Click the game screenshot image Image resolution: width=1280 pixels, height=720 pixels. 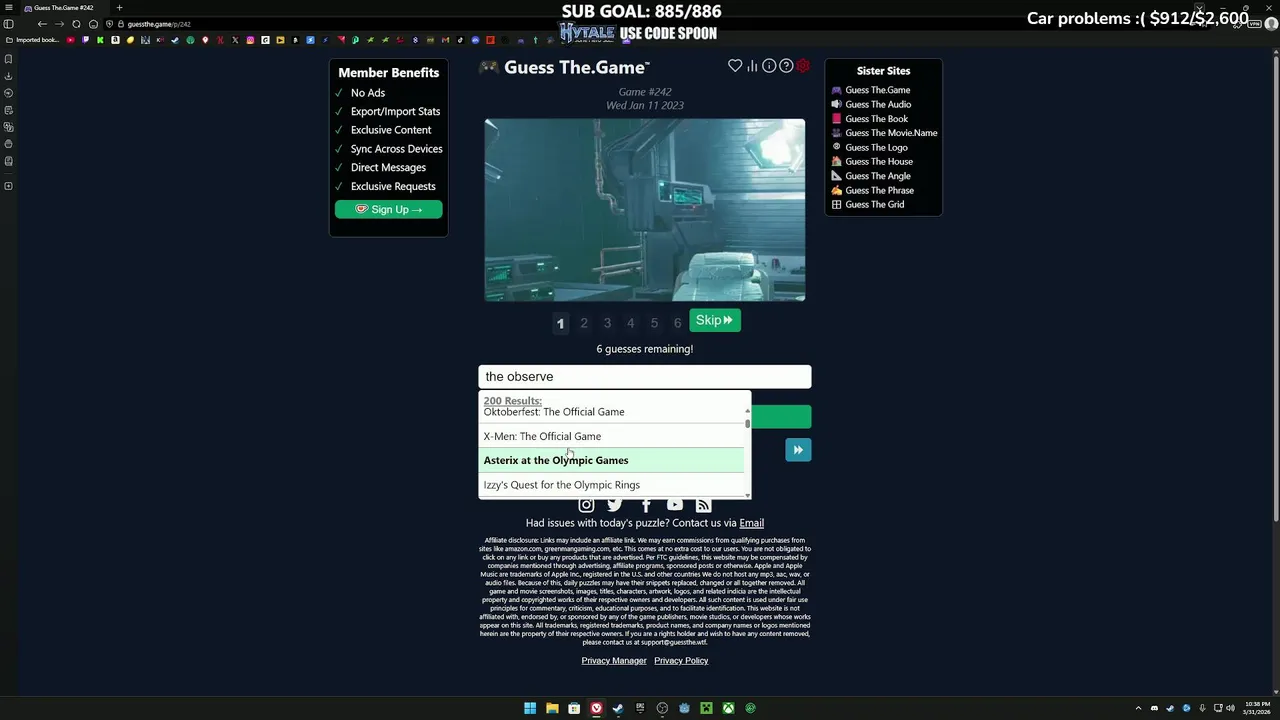[x=645, y=210]
